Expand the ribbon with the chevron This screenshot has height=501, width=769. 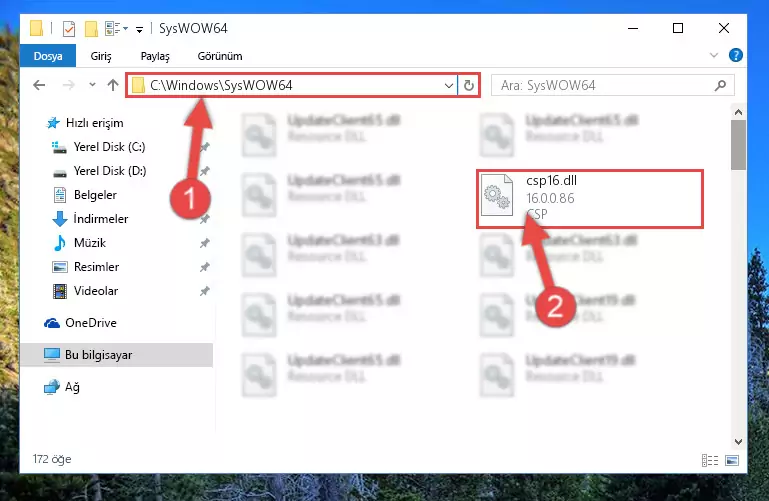pos(714,55)
